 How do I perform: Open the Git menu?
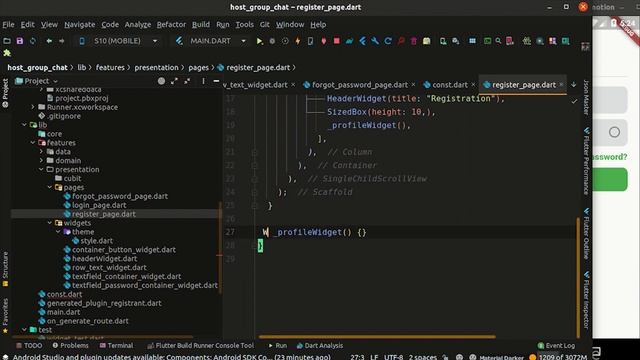click(264, 24)
